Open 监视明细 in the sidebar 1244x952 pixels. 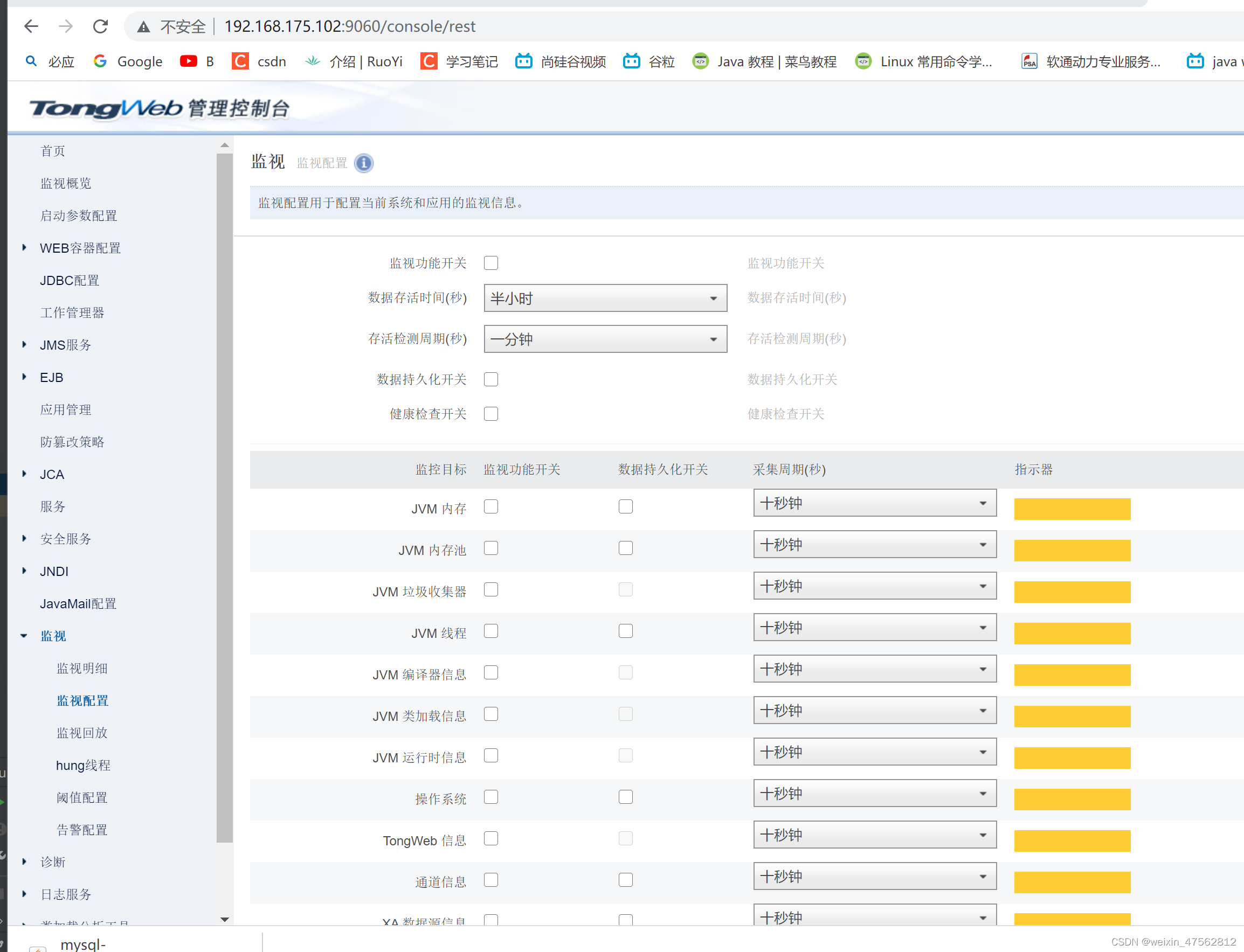point(82,668)
